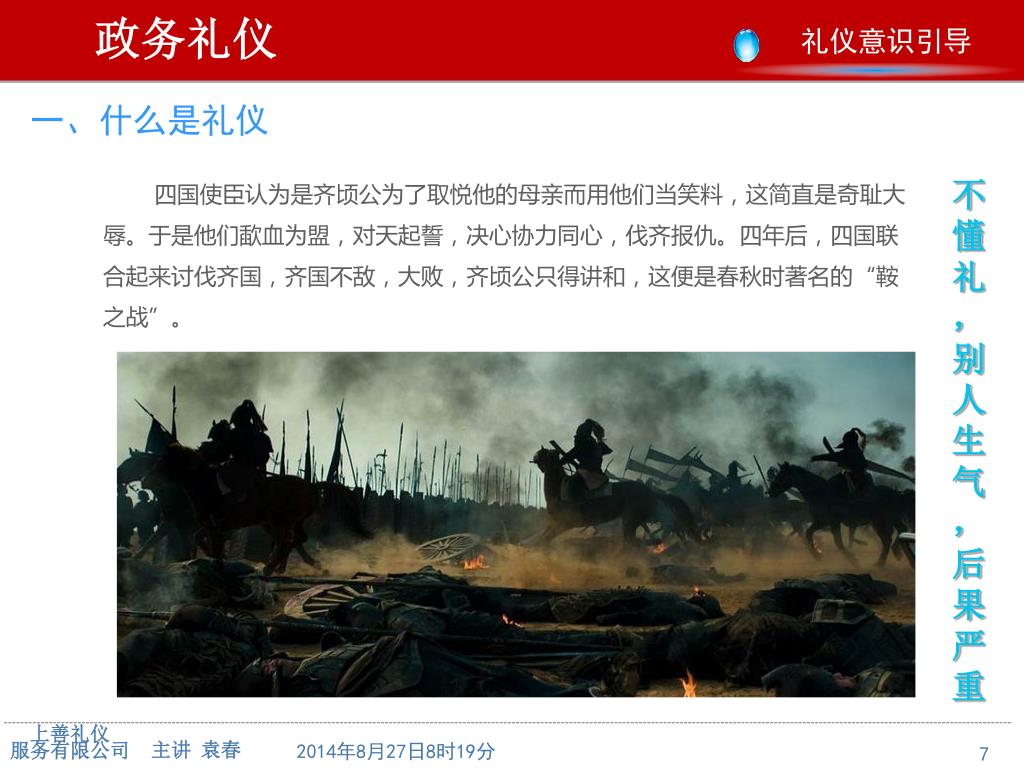The image size is (1024, 768).
Task: Click the vertical 别人生气 text
Action: pyautogui.click(x=968, y=422)
